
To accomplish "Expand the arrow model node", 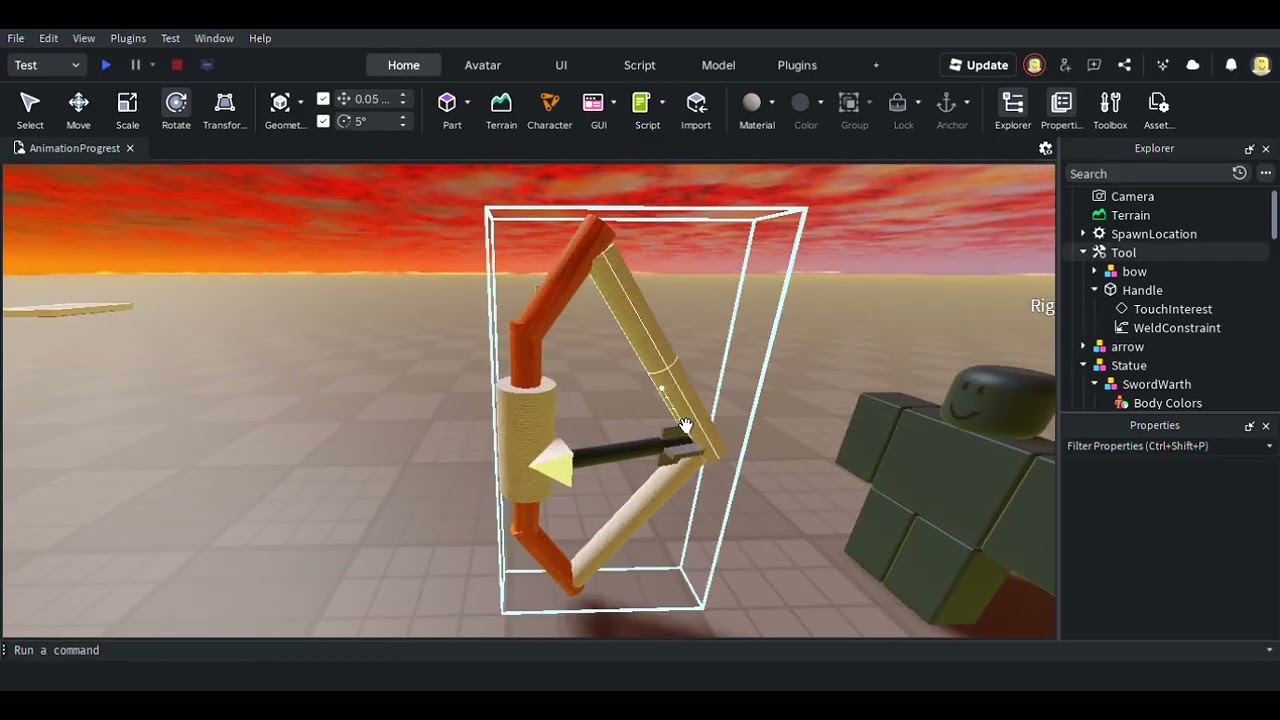I will pos(1083,347).
